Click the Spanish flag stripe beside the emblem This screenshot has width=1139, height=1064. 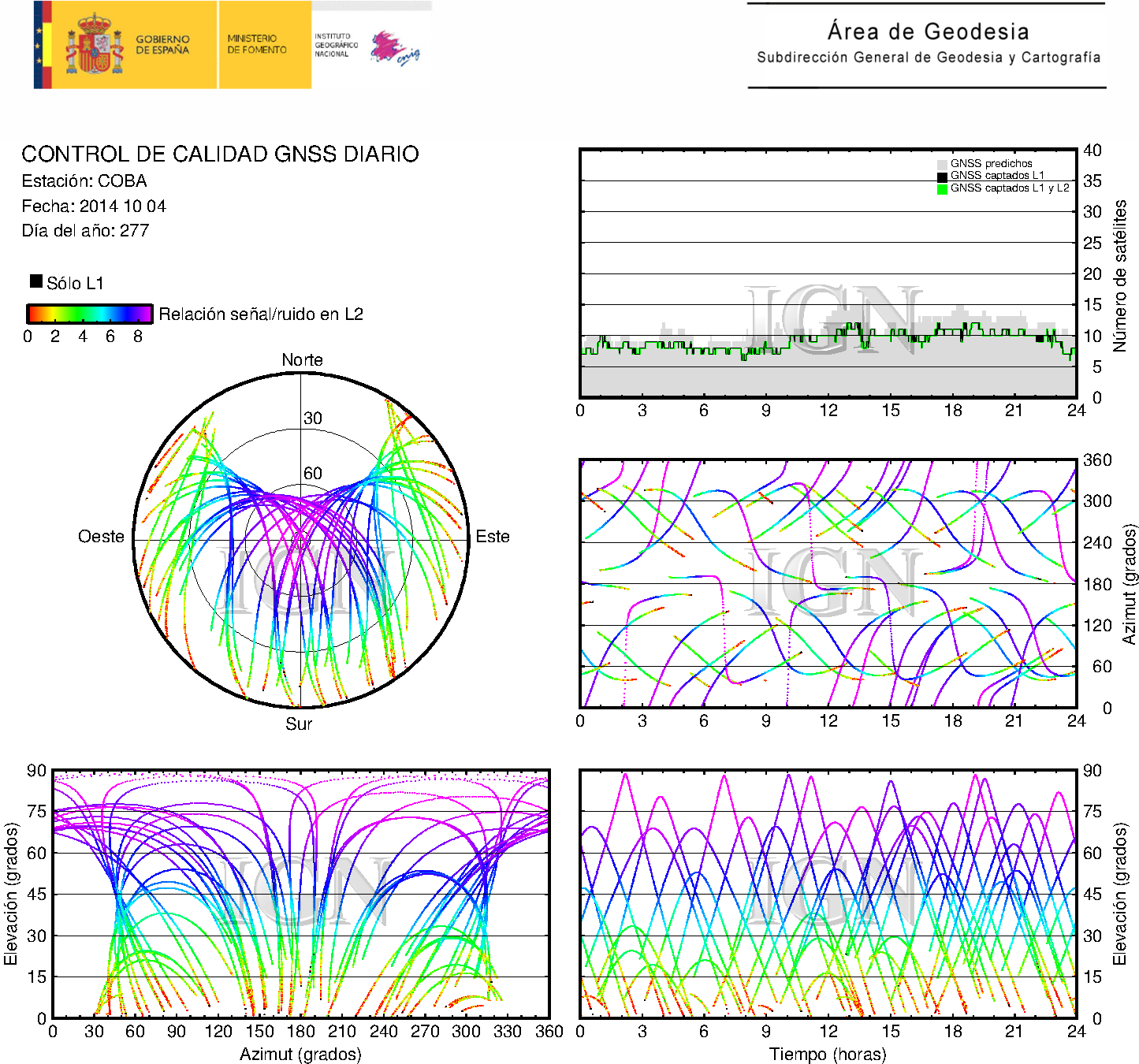(43, 45)
